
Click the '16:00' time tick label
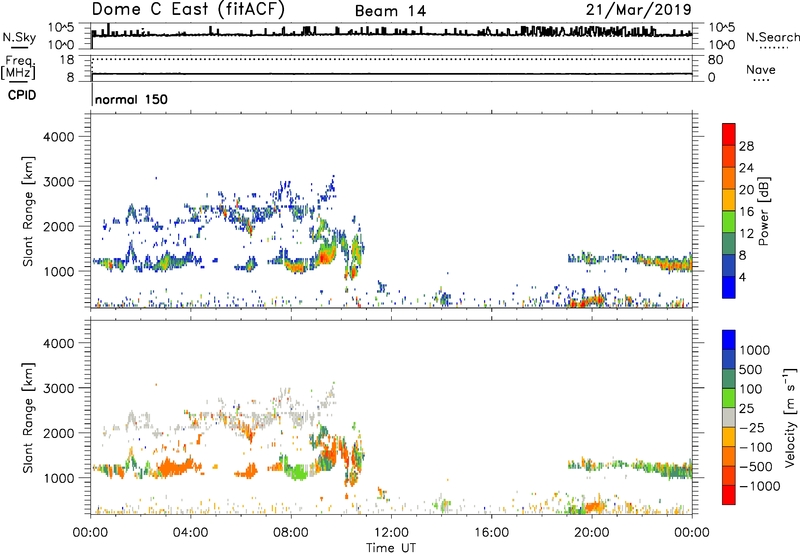click(491, 533)
